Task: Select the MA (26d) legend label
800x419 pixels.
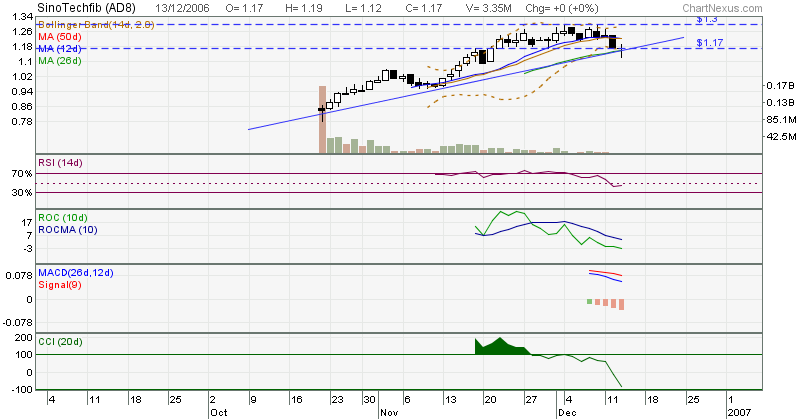Action: [x=60, y=61]
